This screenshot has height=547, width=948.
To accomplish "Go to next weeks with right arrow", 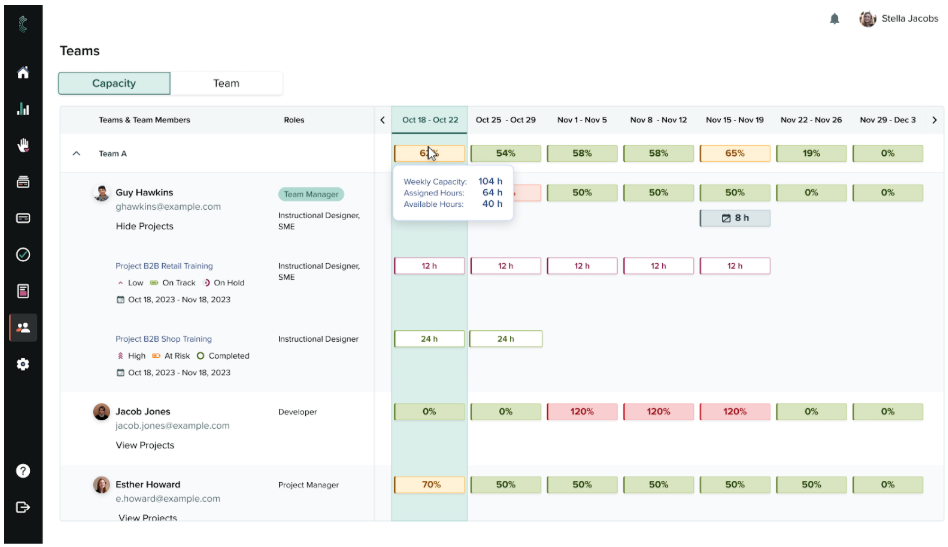I will point(935,120).
